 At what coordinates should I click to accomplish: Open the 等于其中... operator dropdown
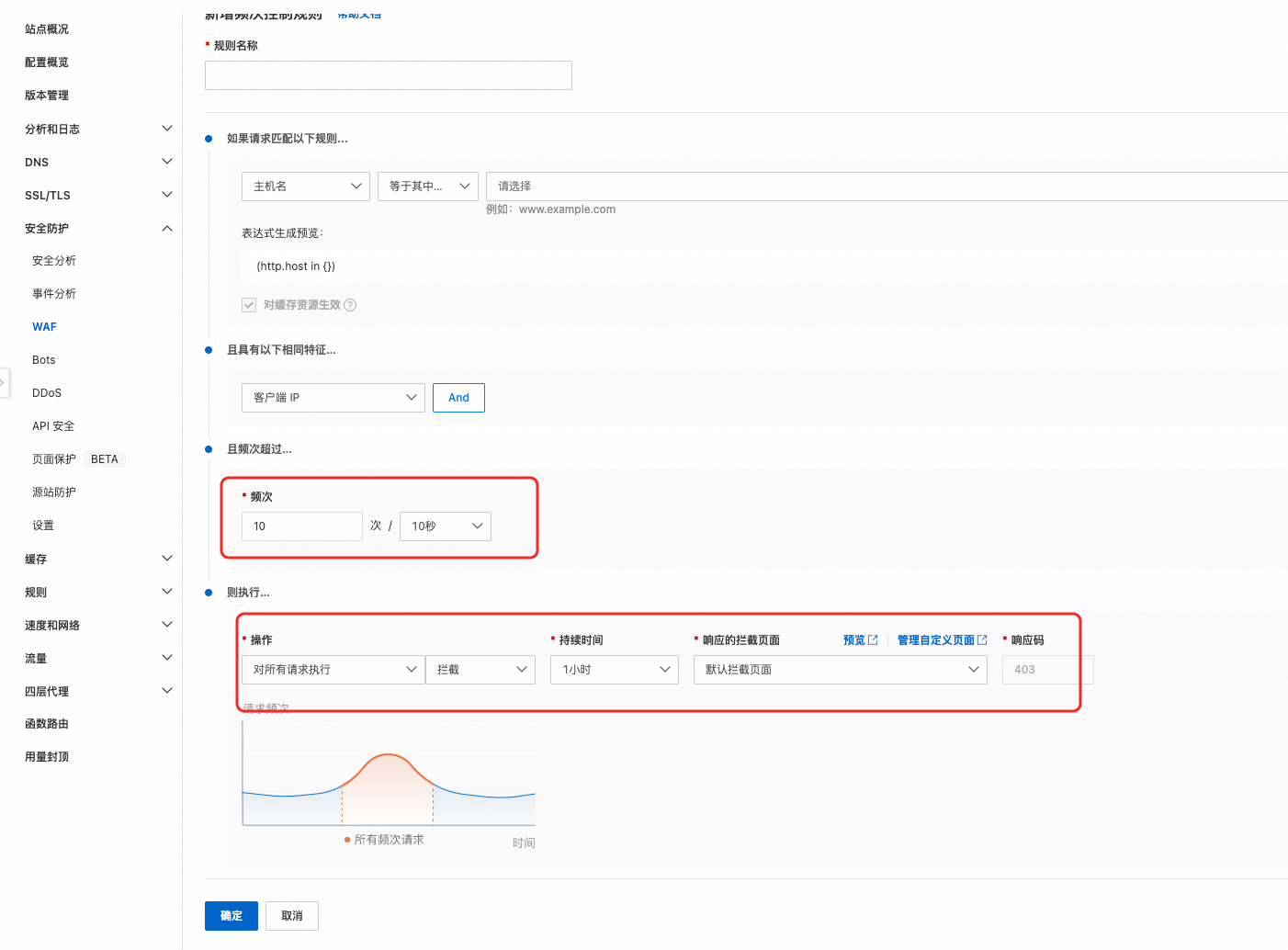428,187
